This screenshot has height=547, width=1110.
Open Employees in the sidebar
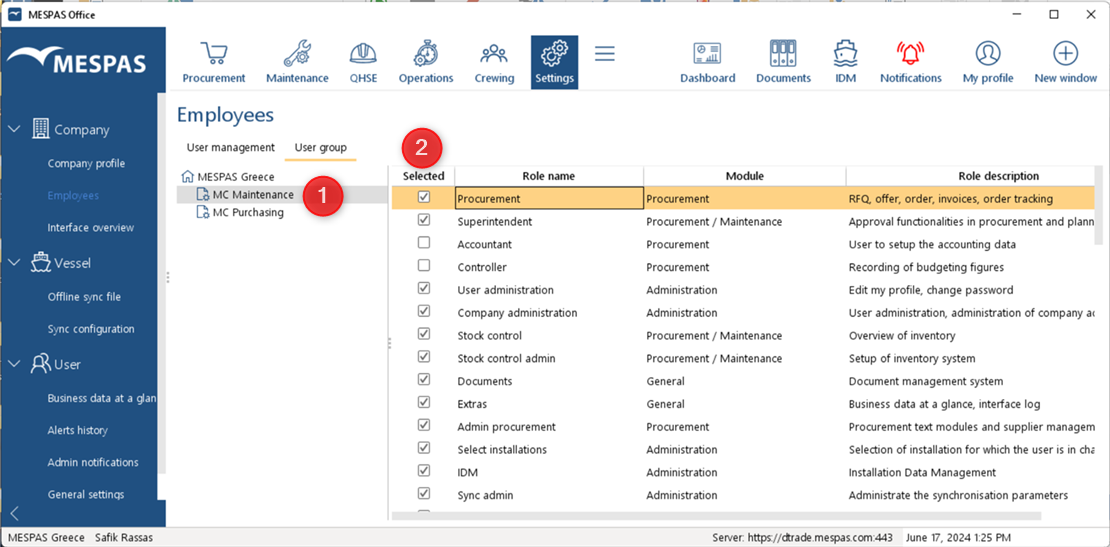[73, 195]
